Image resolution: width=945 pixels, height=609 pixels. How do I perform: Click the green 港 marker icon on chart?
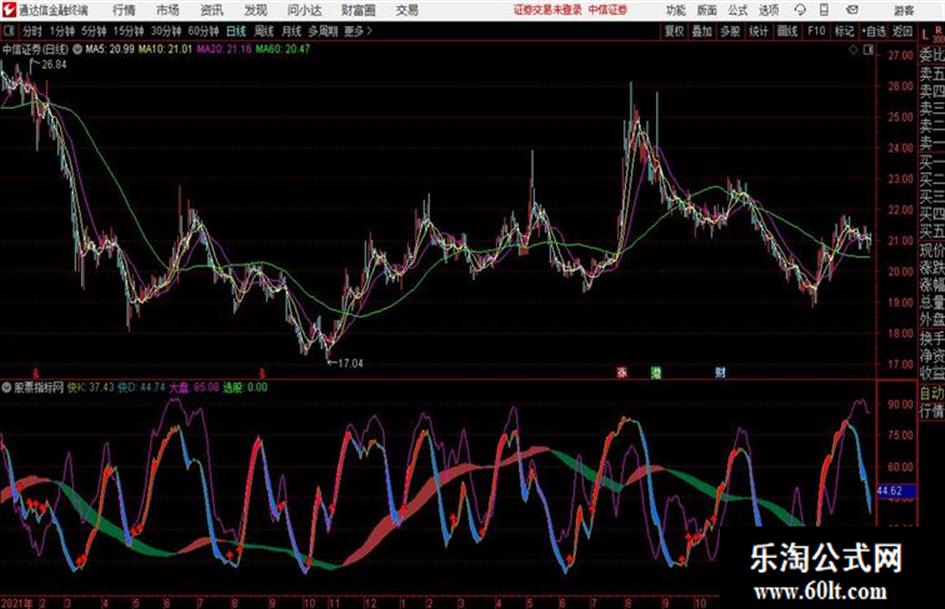[656, 372]
